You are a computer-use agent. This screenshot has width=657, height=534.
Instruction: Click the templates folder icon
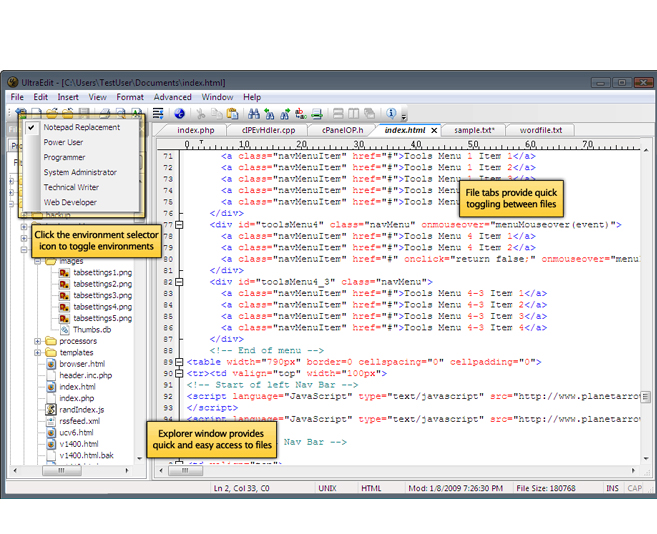tap(51, 352)
